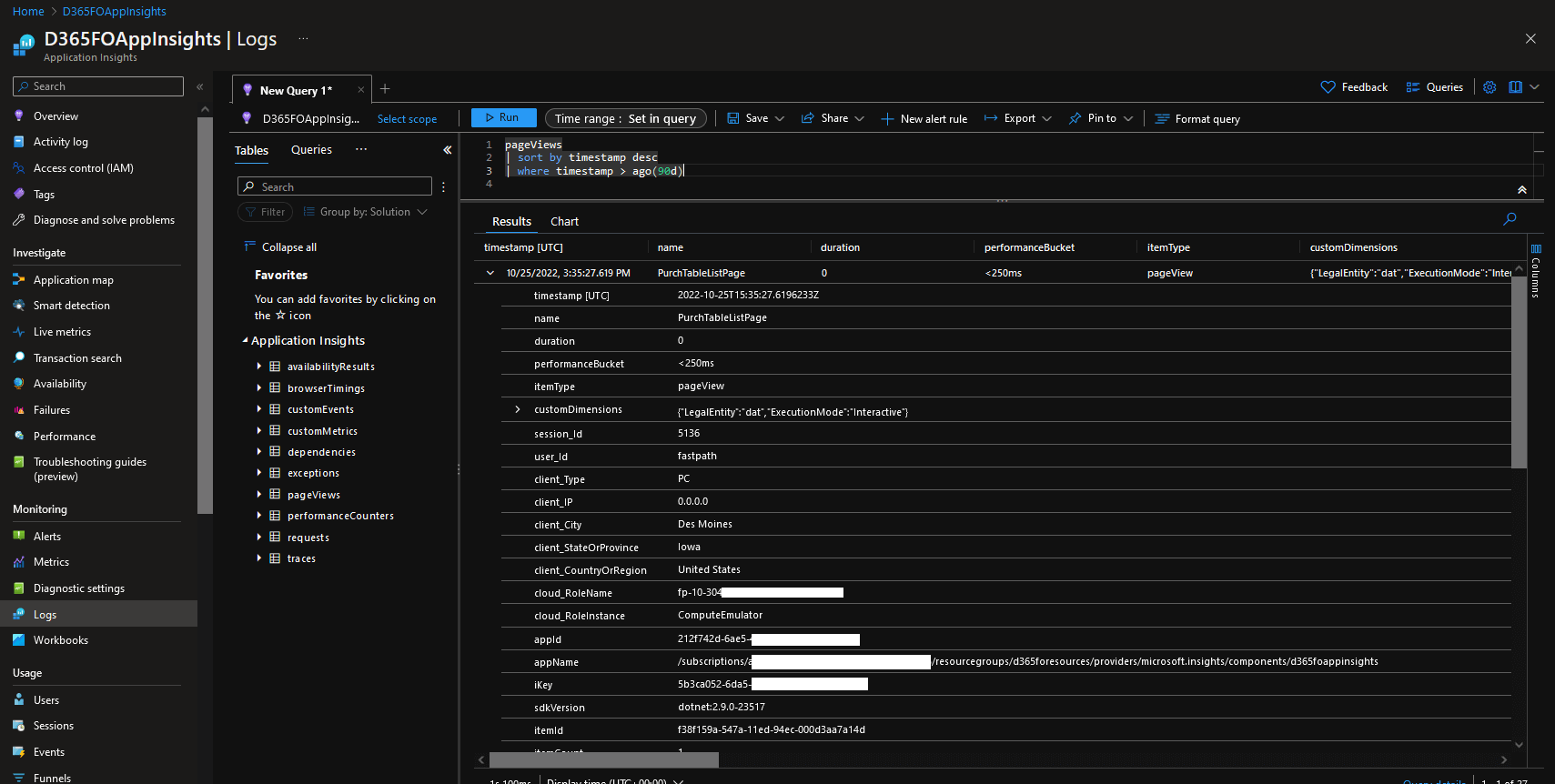
Task: Click New alert rule
Action: point(924,119)
